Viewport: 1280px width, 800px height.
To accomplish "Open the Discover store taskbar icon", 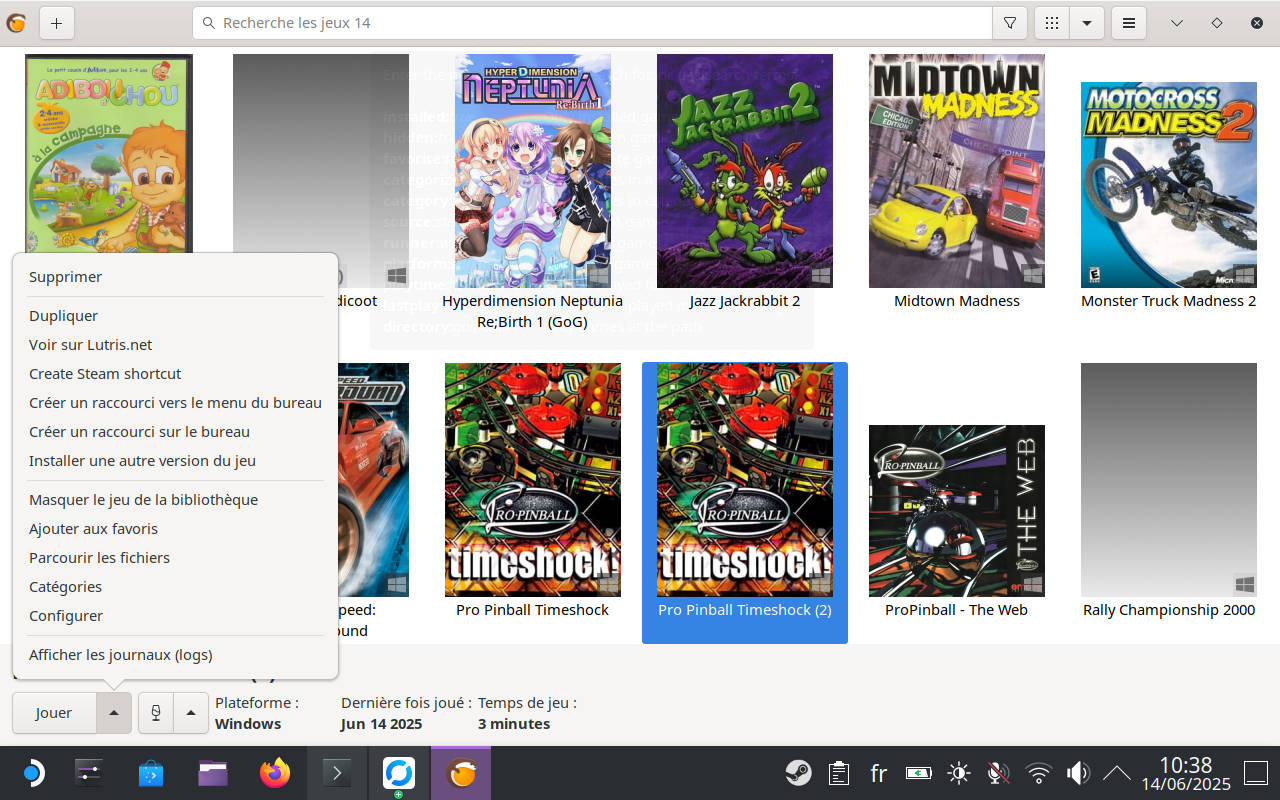I will (x=151, y=773).
